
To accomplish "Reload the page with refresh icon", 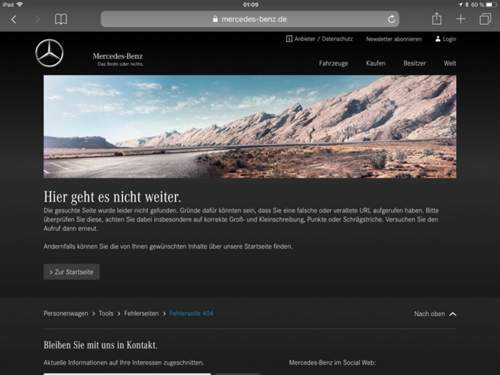I will (x=391, y=19).
